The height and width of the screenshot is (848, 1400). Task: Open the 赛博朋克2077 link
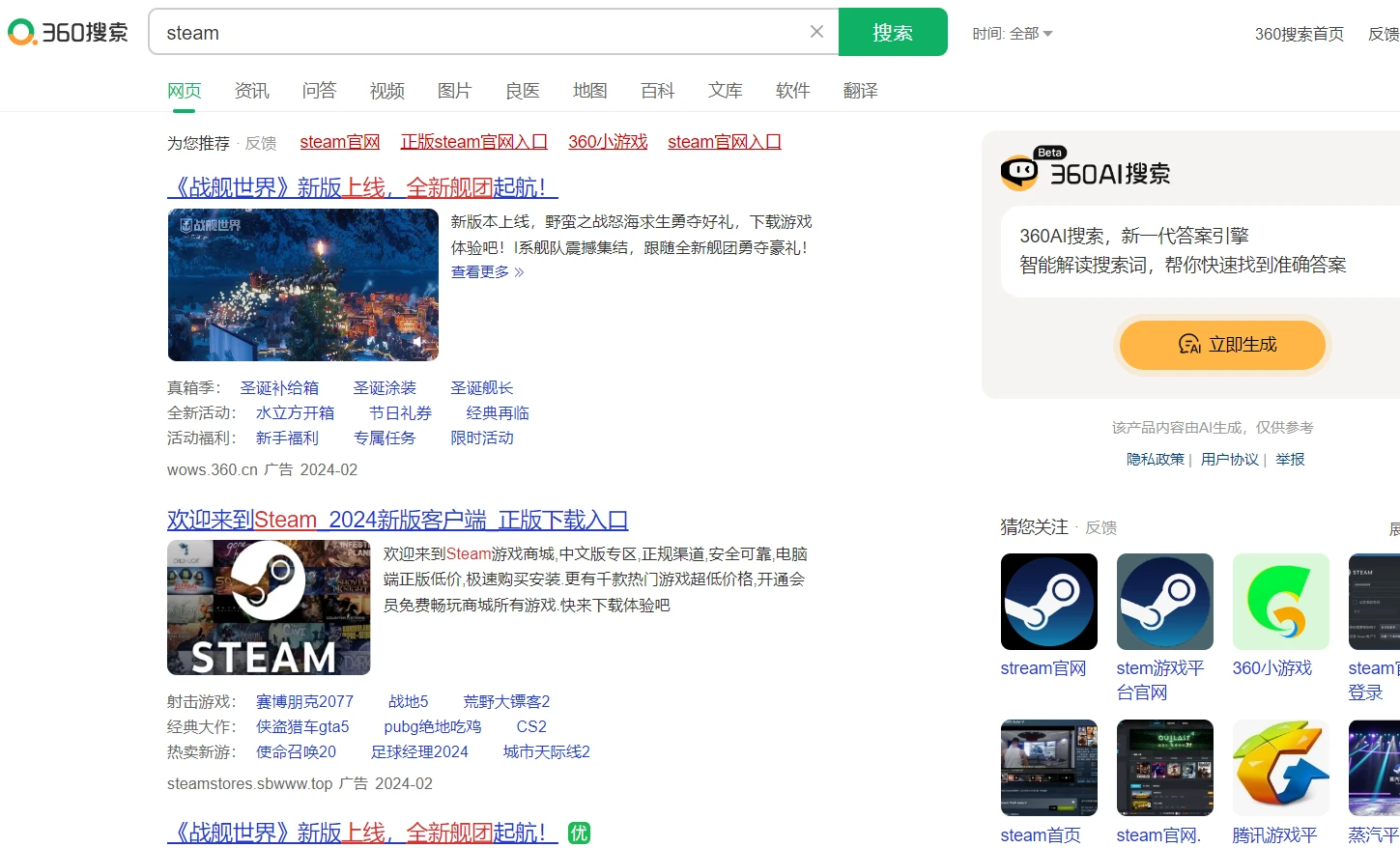(x=304, y=701)
